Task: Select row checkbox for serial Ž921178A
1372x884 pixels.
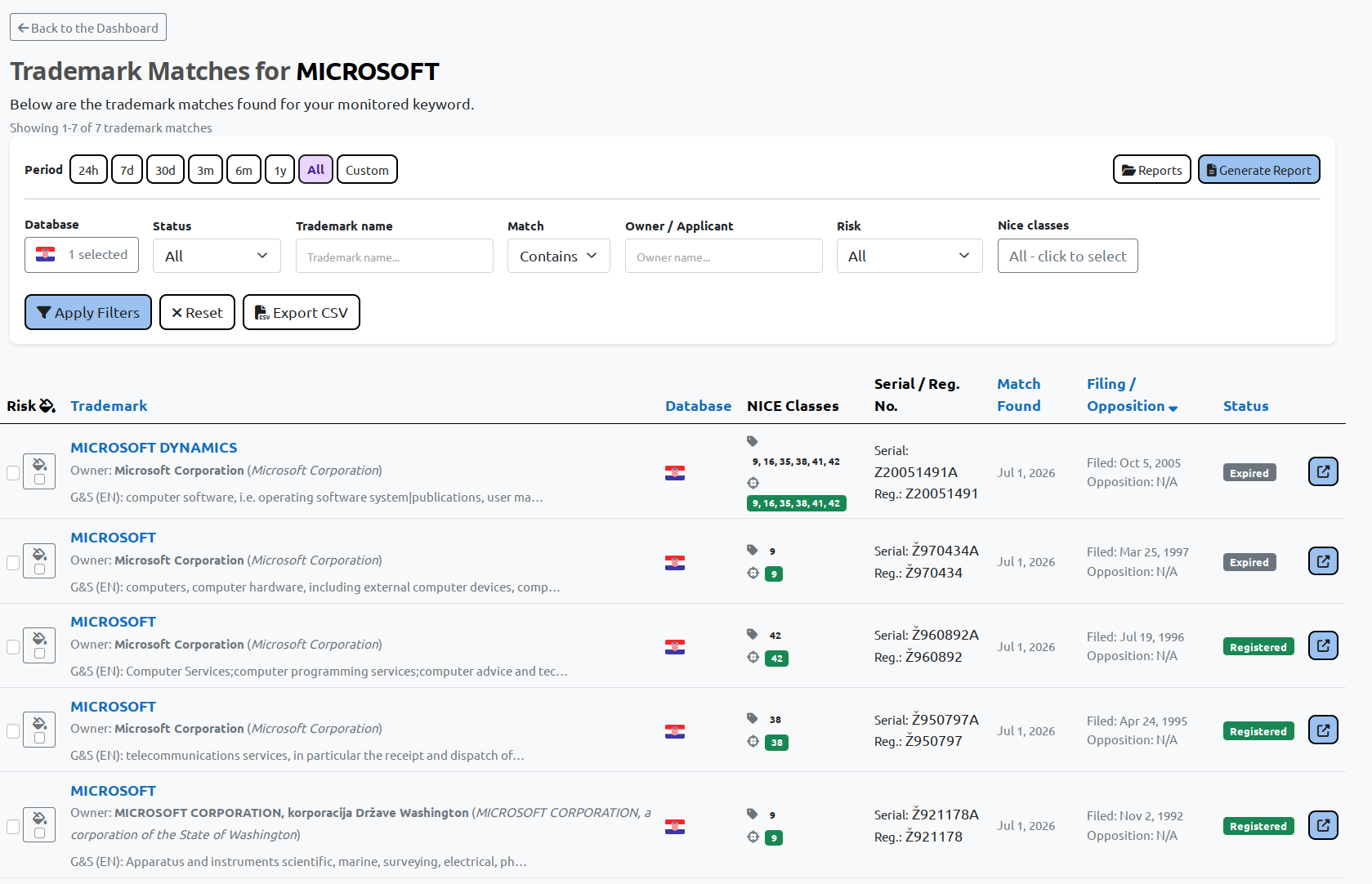Action: tap(13, 827)
